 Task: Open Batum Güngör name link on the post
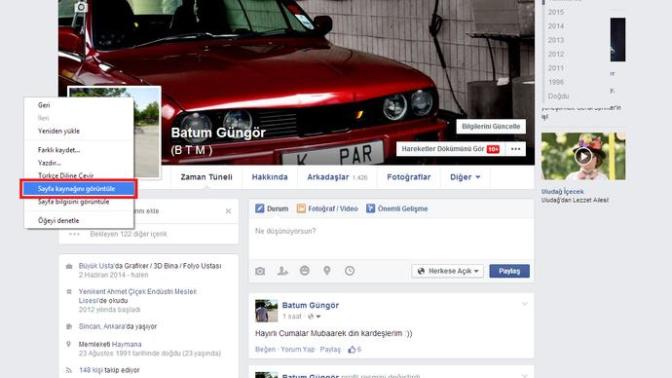click(310, 306)
